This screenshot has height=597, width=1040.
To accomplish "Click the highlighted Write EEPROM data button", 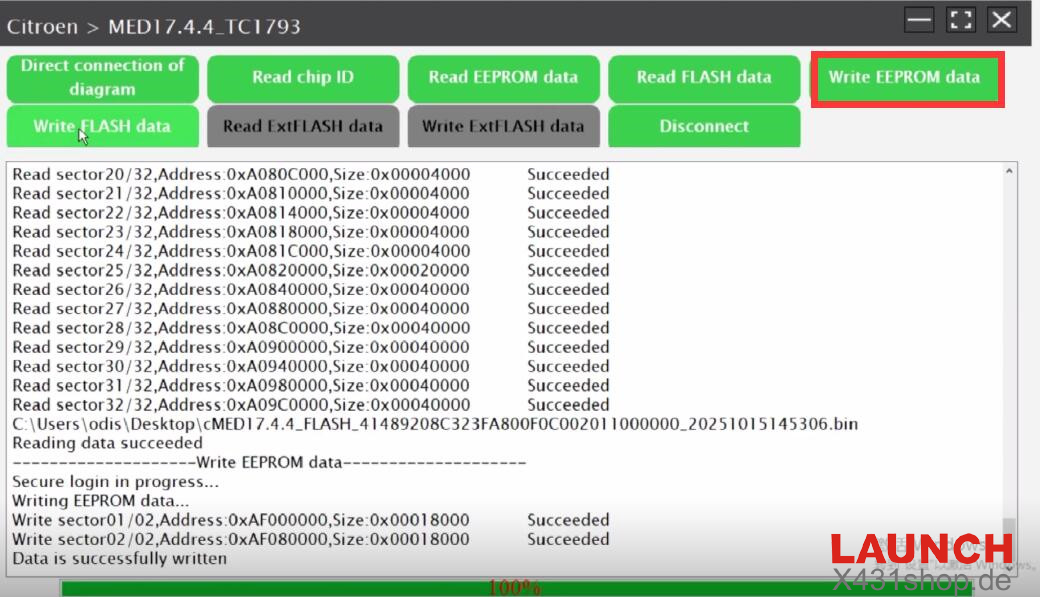I will [x=904, y=78].
